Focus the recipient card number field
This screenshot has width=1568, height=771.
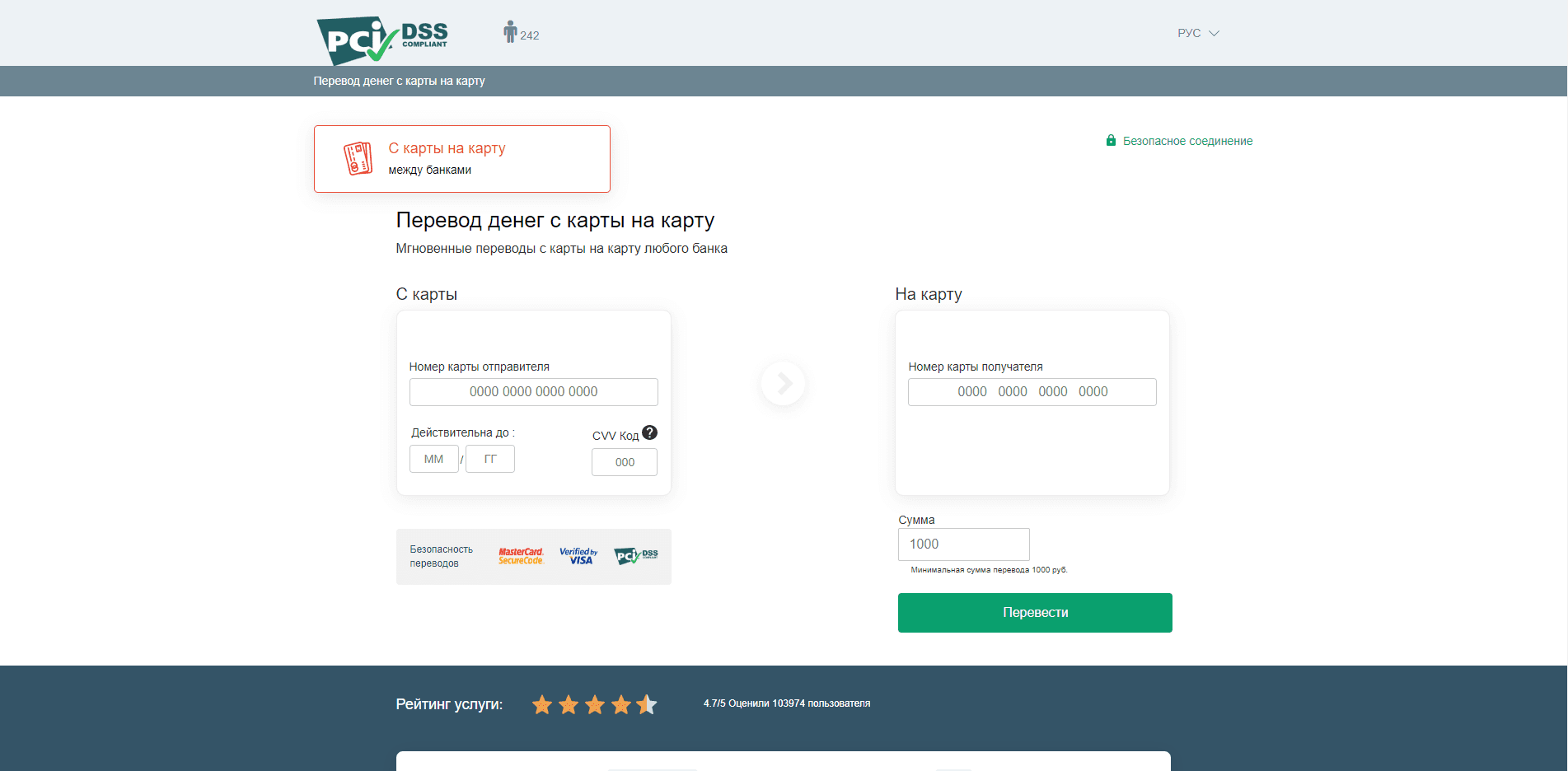(x=1032, y=392)
